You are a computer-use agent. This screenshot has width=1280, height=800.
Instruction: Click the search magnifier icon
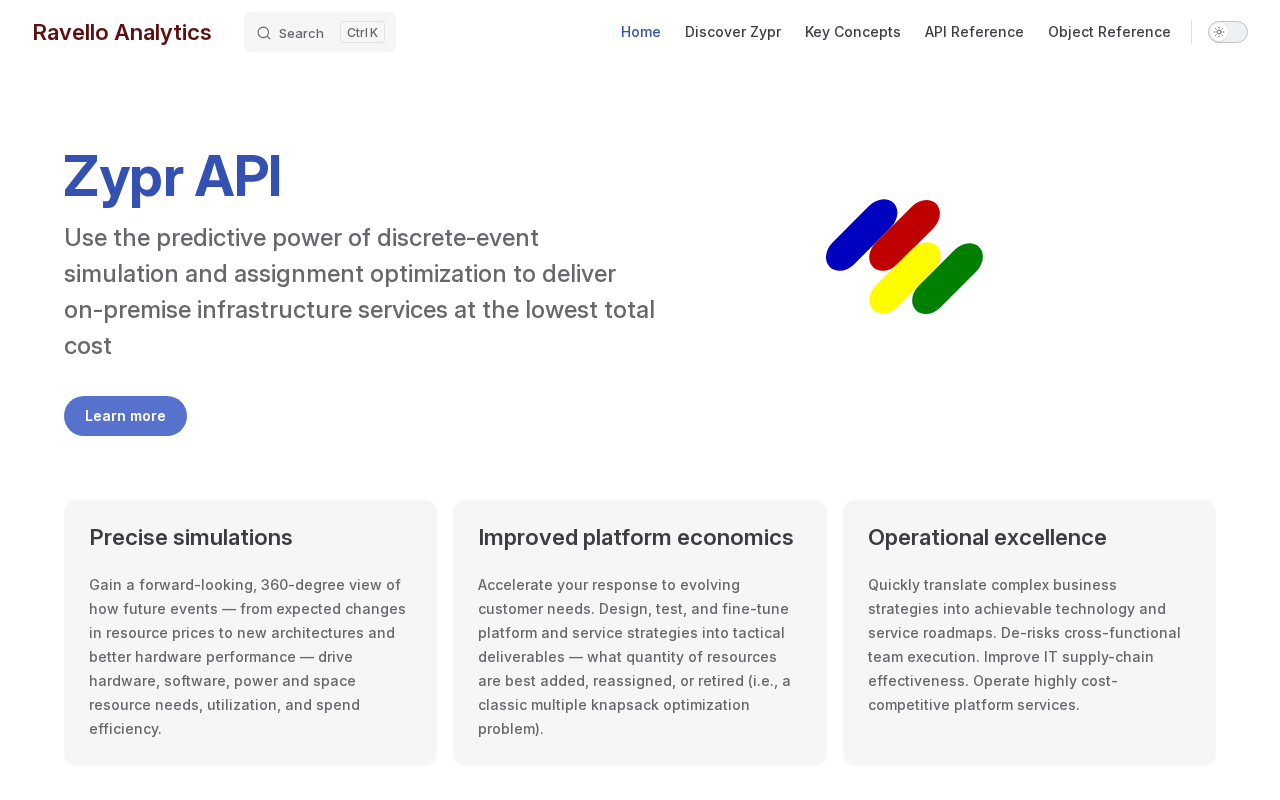264,33
